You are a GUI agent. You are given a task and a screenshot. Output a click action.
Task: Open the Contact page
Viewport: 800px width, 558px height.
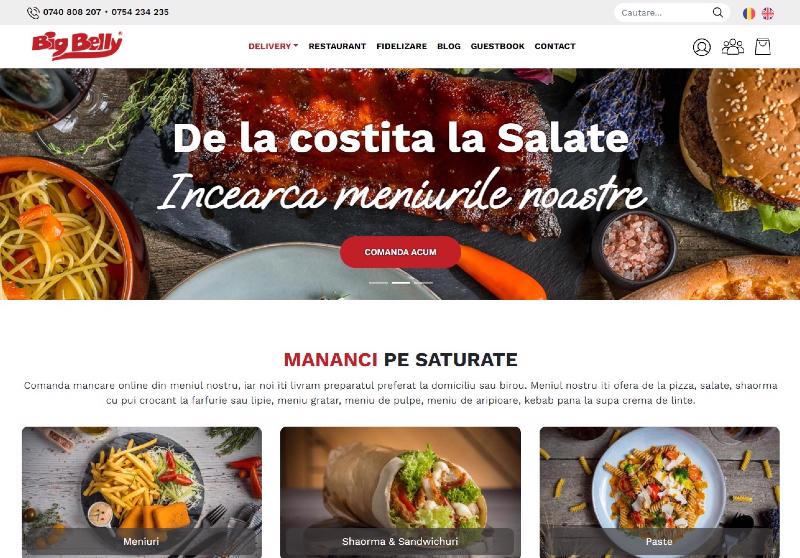point(555,46)
